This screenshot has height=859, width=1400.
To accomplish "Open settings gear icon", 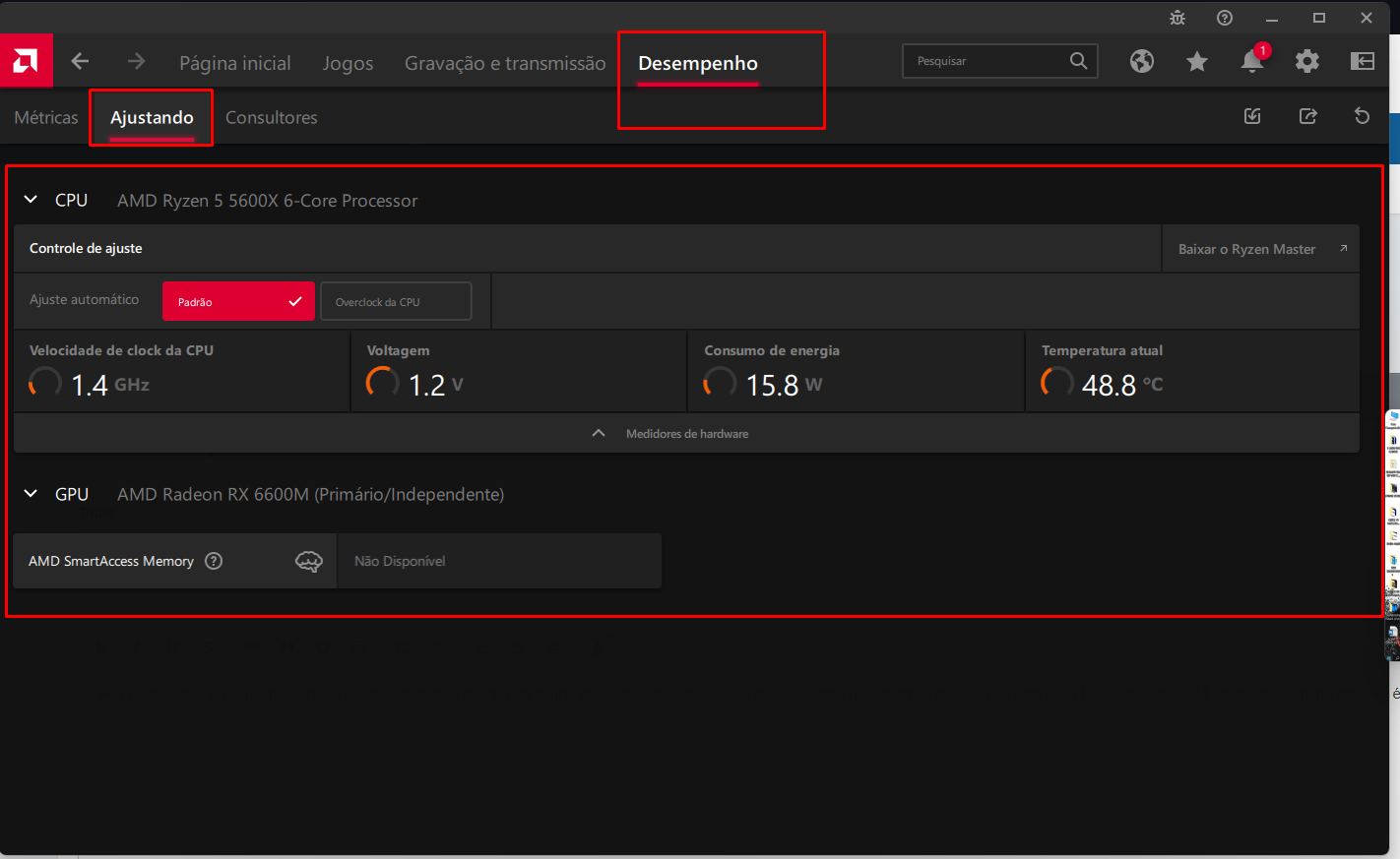I will 1307,61.
